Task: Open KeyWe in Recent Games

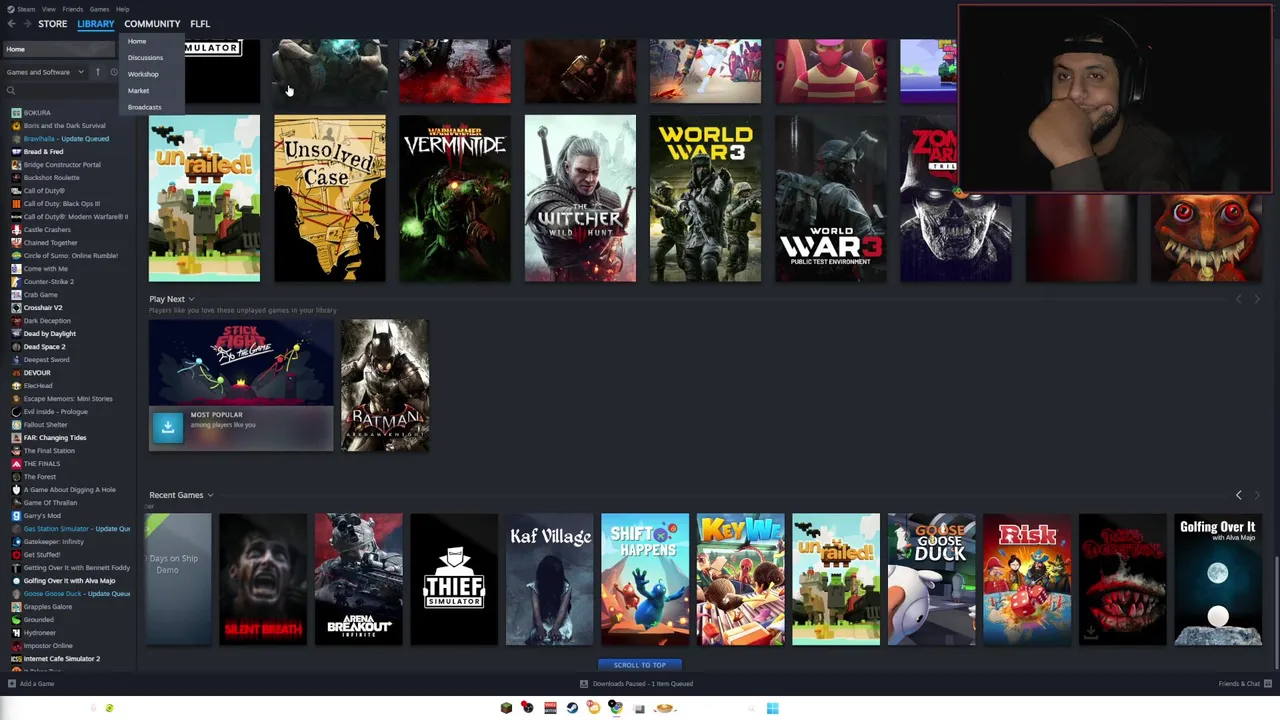Action: pyautogui.click(x=740, y=579)
